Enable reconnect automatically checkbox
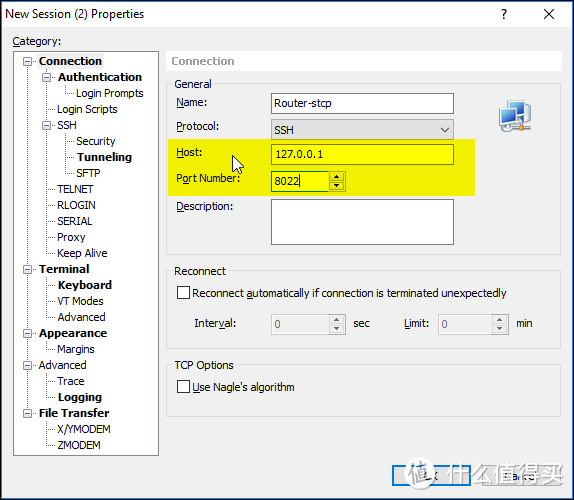574x500 pixels. point(183,293)
